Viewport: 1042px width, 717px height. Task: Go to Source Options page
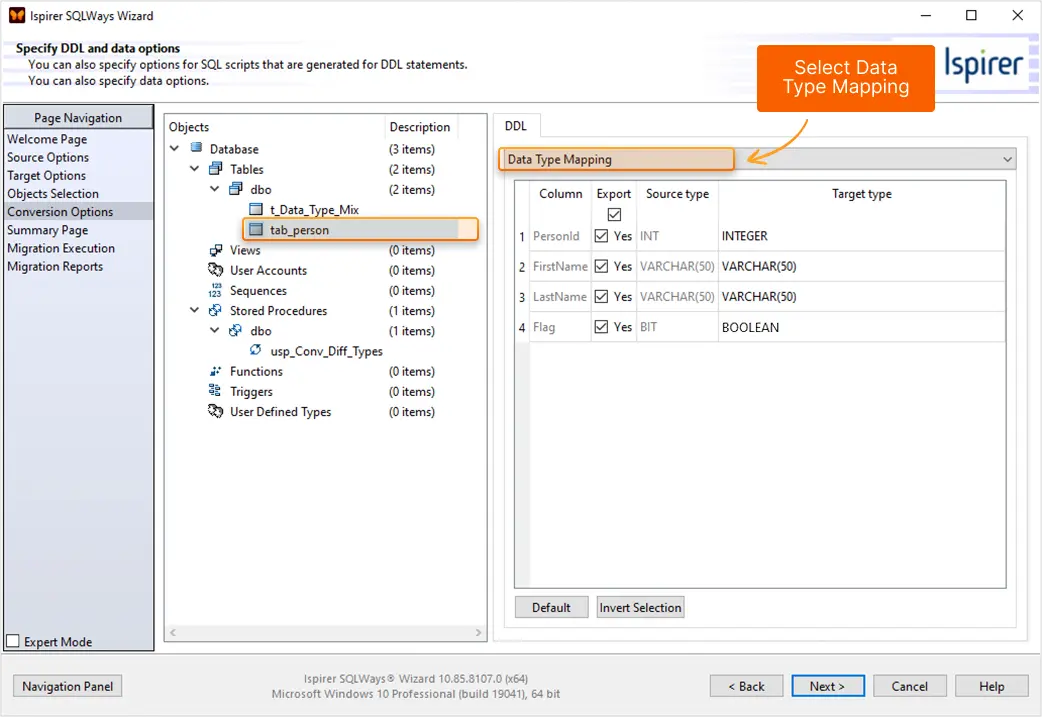48,157
